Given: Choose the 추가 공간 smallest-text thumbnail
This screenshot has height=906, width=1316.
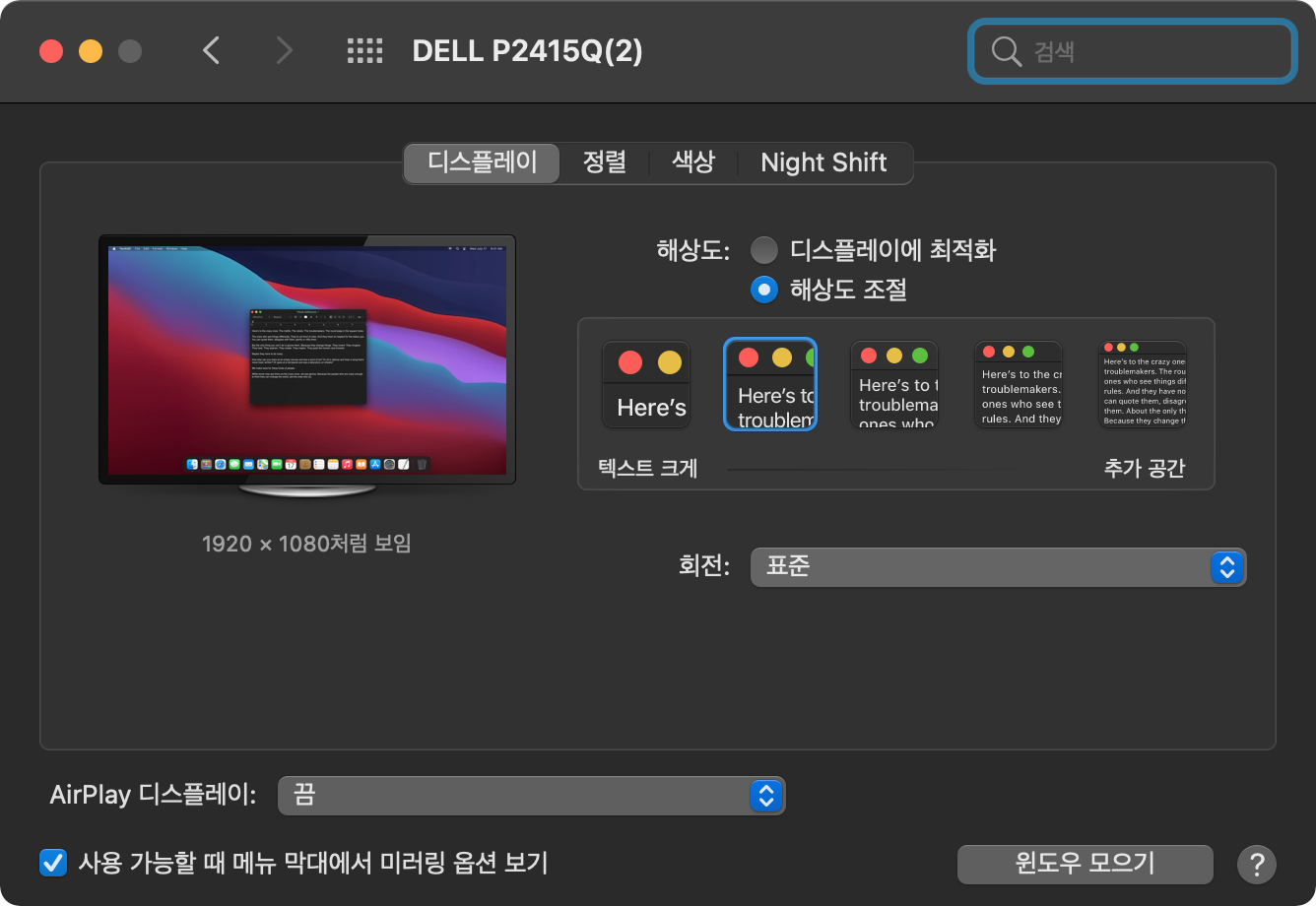Looking at the screenshot, I should coord(1143,384).
